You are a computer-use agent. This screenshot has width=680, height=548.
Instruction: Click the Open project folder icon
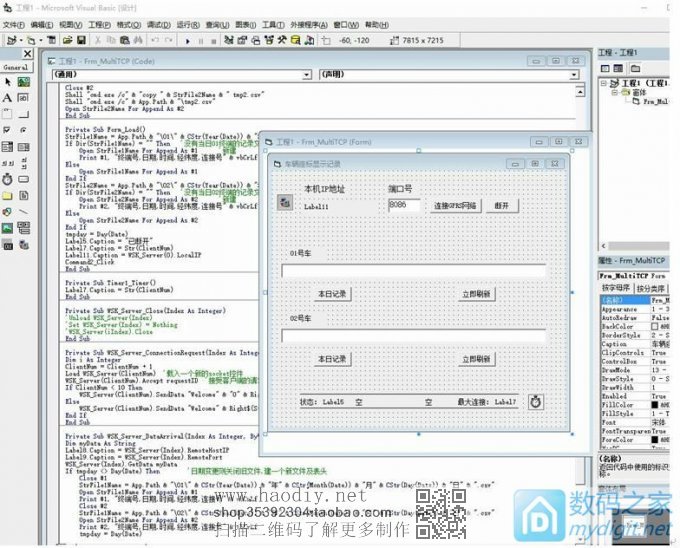66,40
